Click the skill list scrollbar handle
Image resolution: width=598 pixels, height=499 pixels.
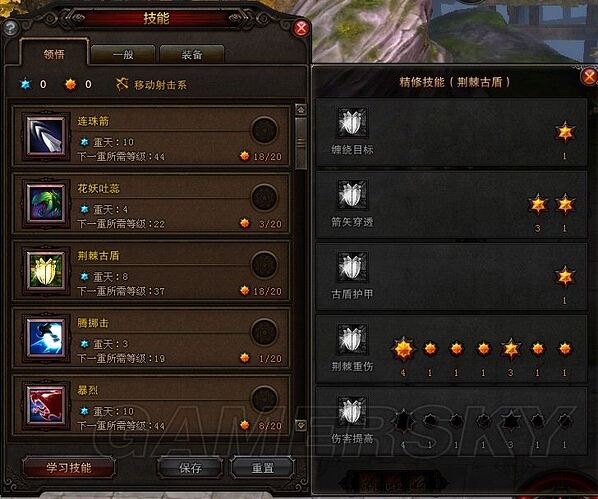(x=301, y=143)
